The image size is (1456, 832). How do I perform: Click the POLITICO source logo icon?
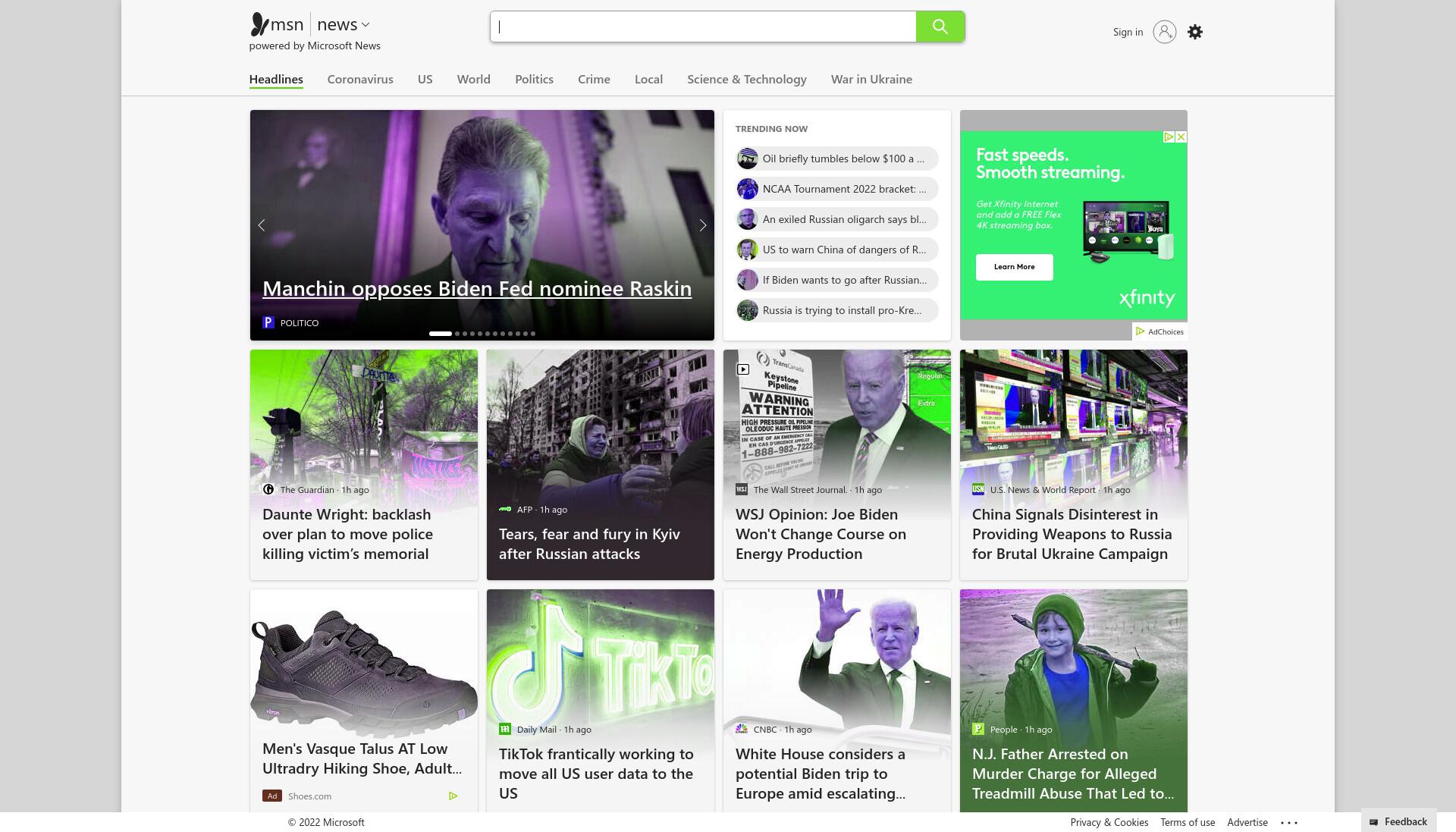(268, 322)
